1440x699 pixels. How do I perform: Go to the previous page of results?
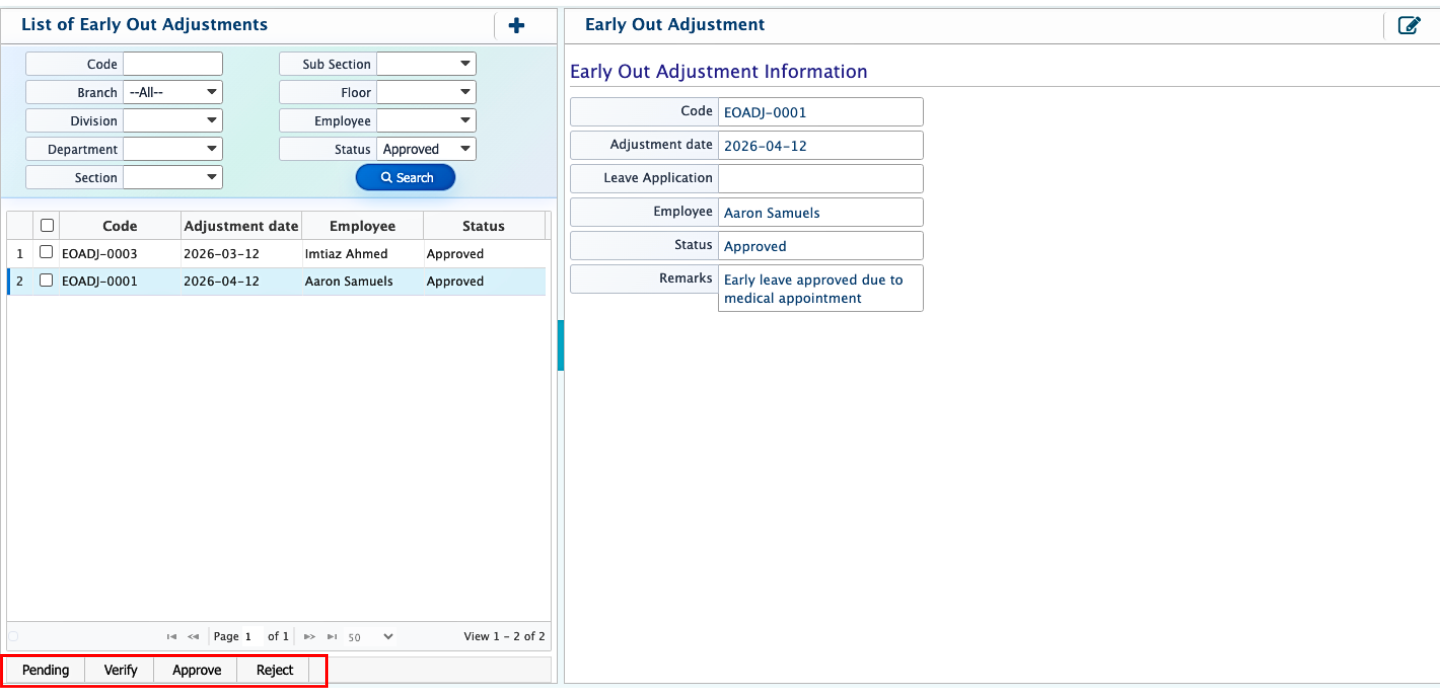[x=193, y=637]
